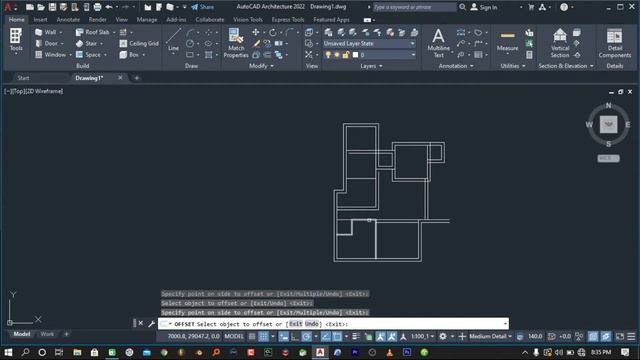Viewport: 640px width, 360px height.
Task: Toggle polar tracking in status bar
Action: pos(306,336)
